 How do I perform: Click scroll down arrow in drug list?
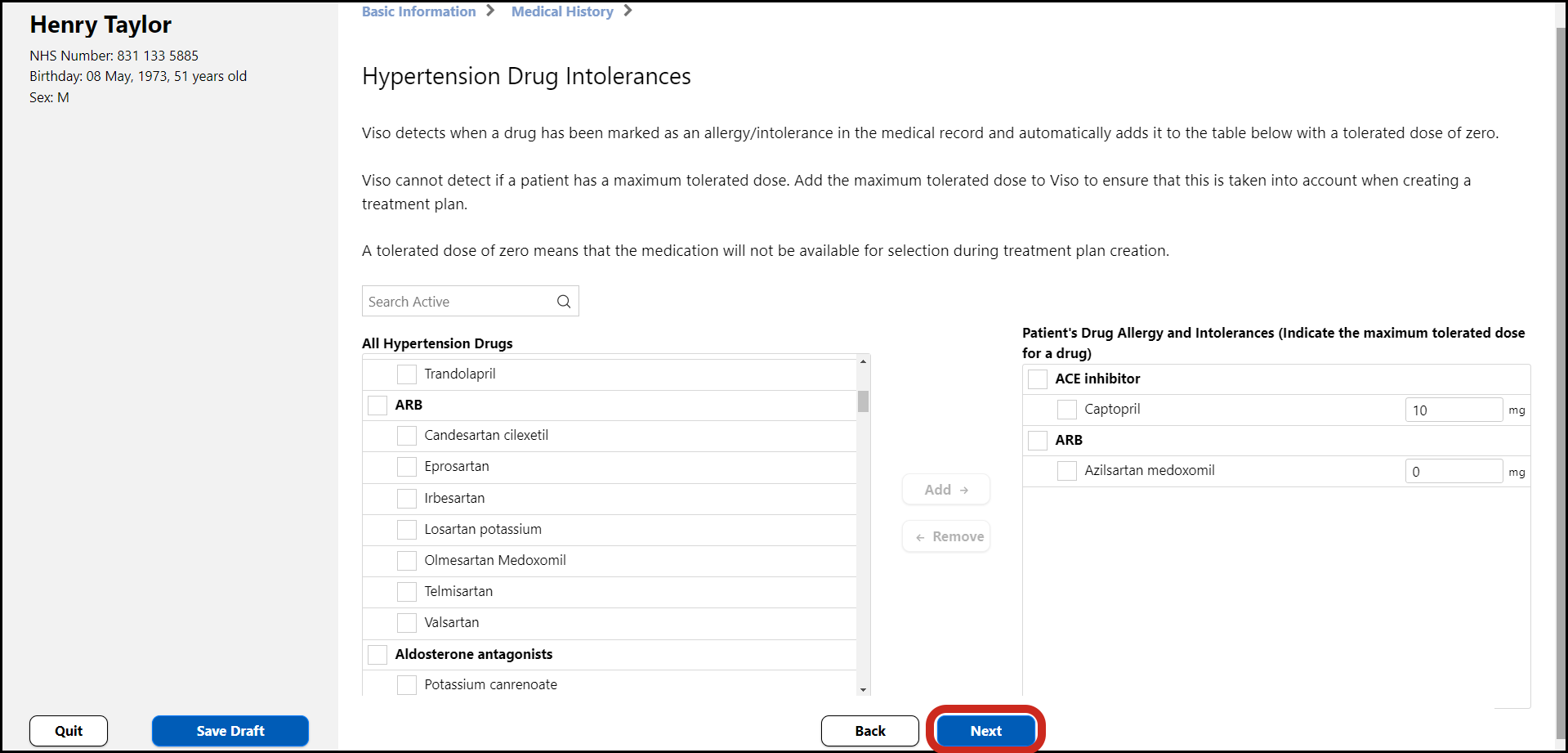click(x=863, y=689)
